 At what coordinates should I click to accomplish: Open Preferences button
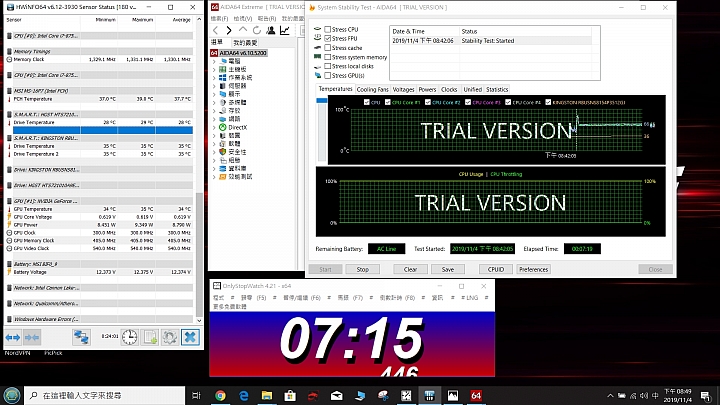534,270
